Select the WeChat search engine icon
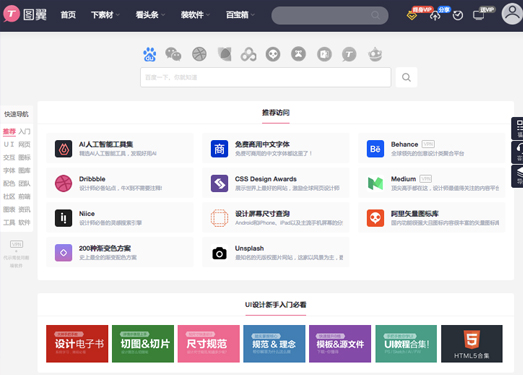This screenshot has height=375, width=523. pyautogui.click(x=173, y=54)
